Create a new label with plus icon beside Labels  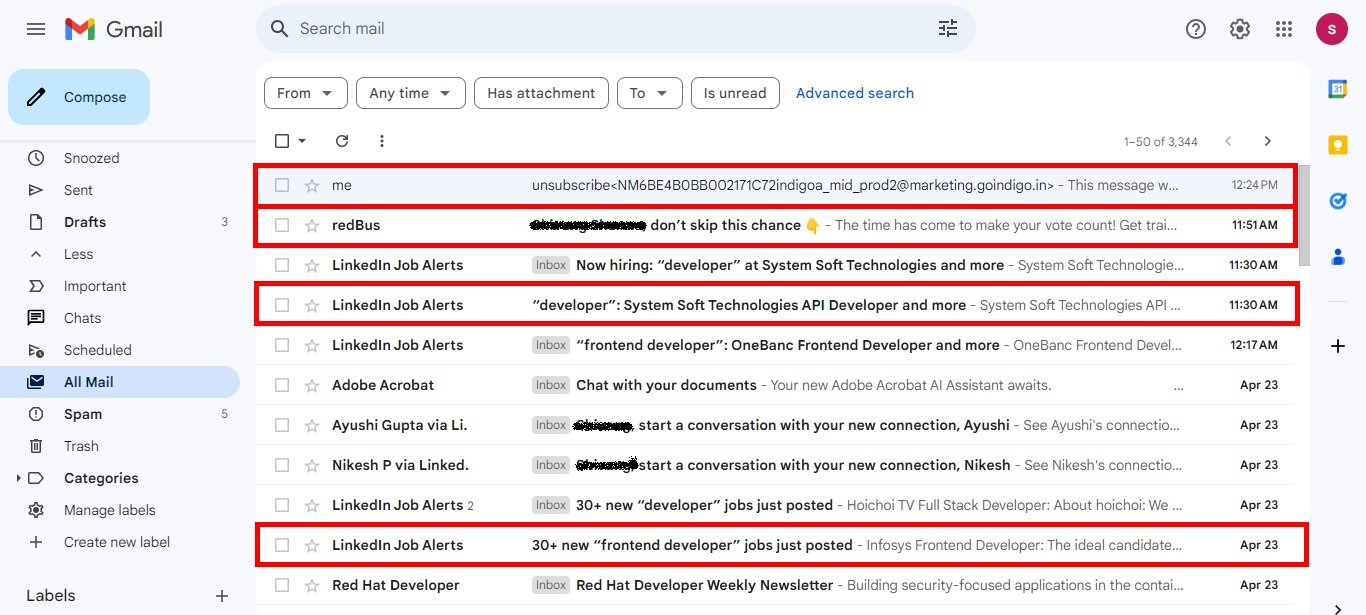point(222,596)
